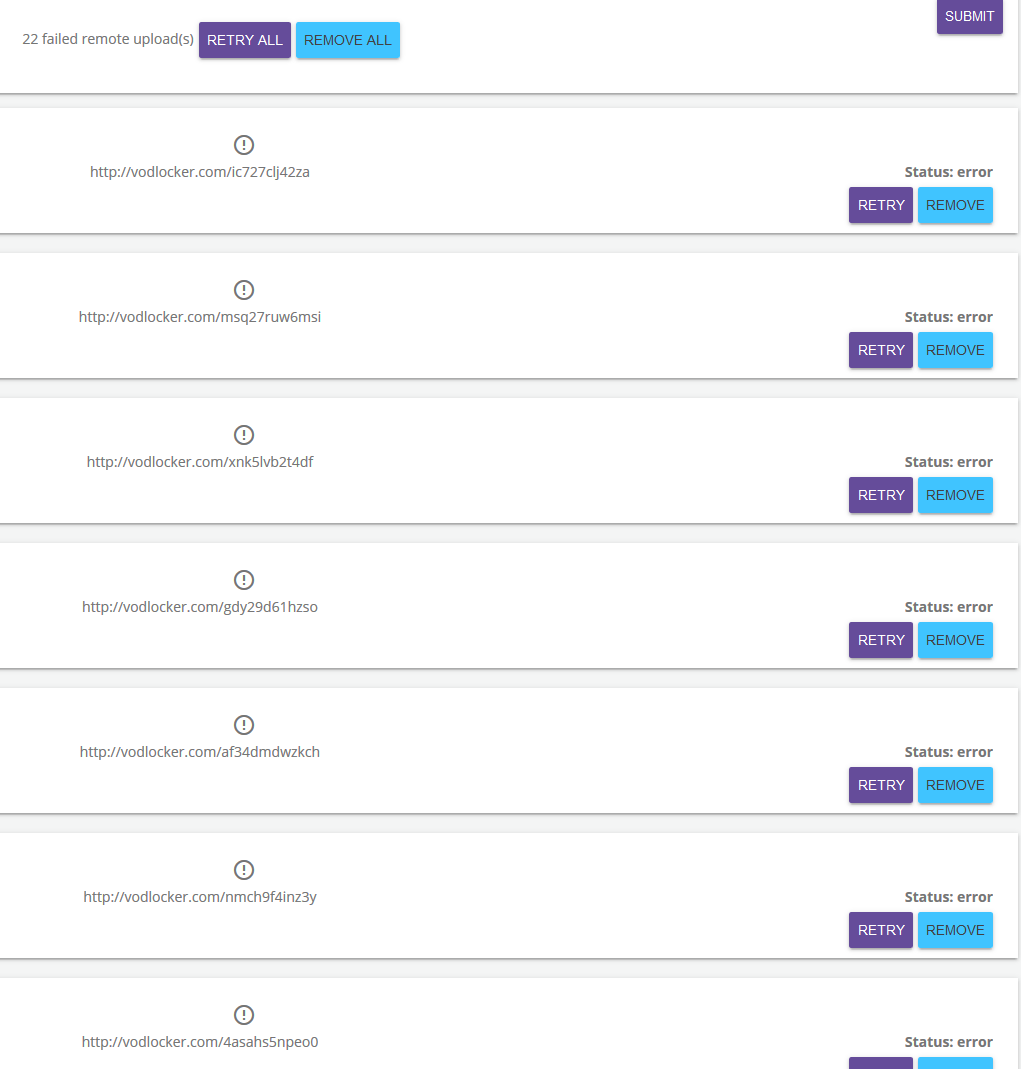Click the 22 failed remote uploads label
The image size is (1021, 1069).
pos(108,40)
